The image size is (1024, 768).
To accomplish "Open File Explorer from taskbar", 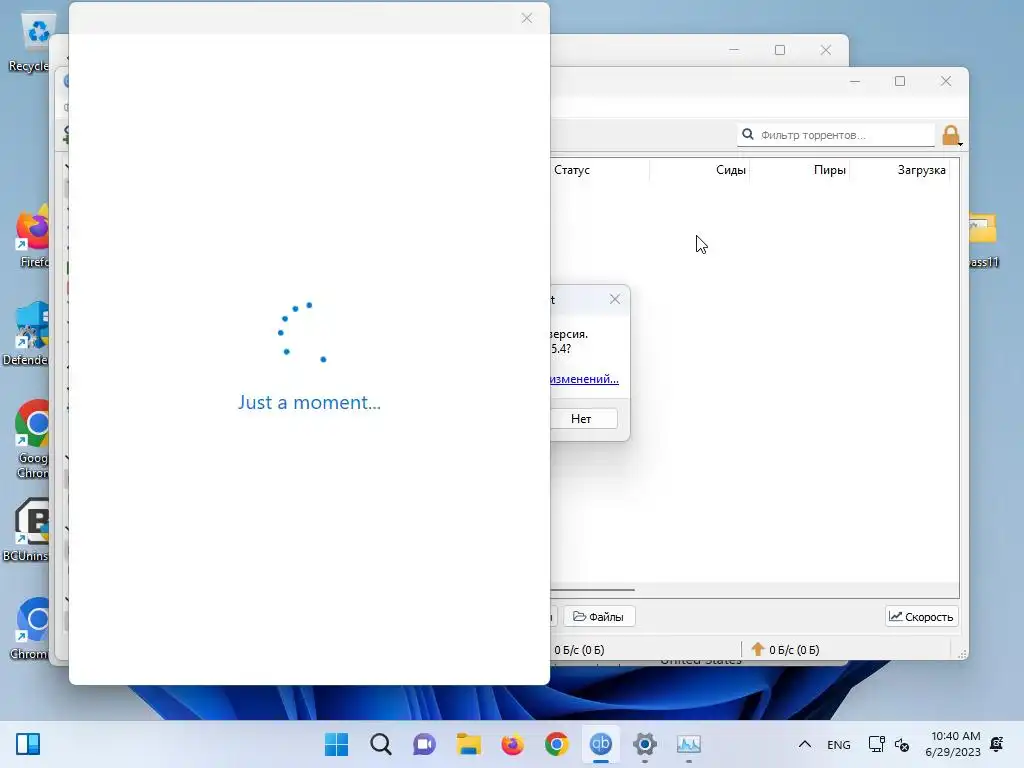I will click(468, 744).
